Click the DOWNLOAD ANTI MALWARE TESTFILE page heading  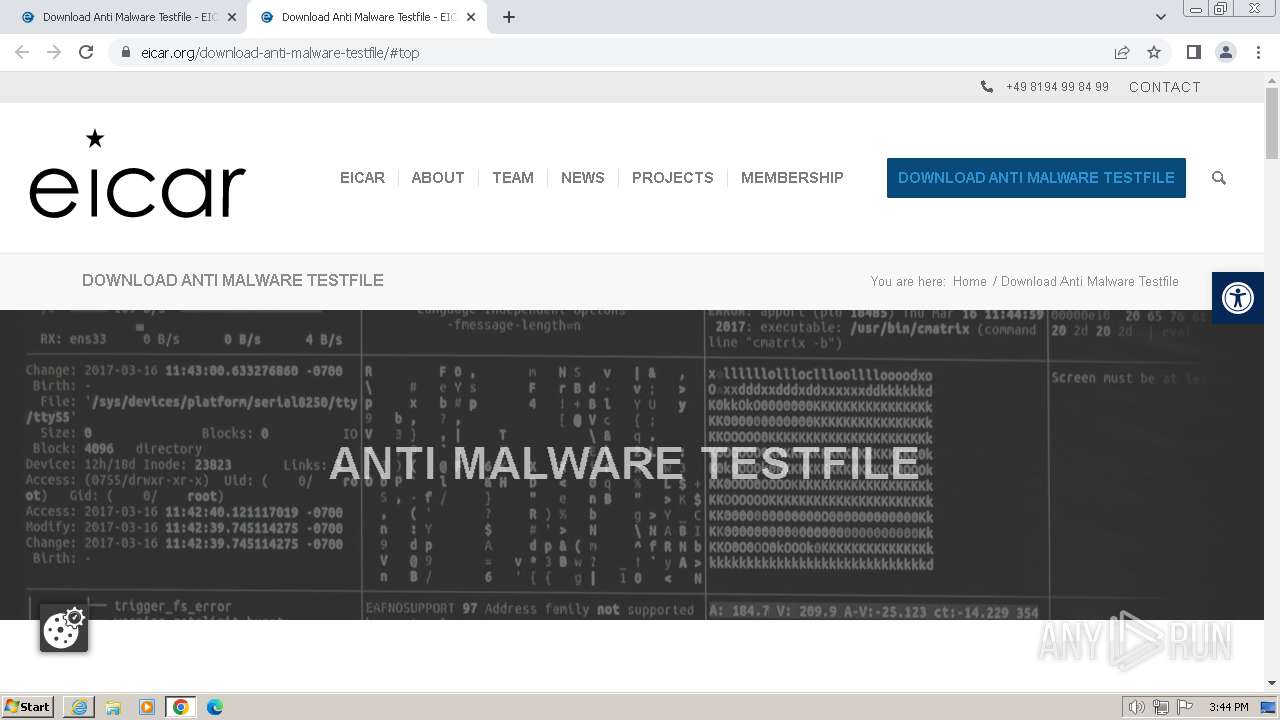(x=233, y=281)
